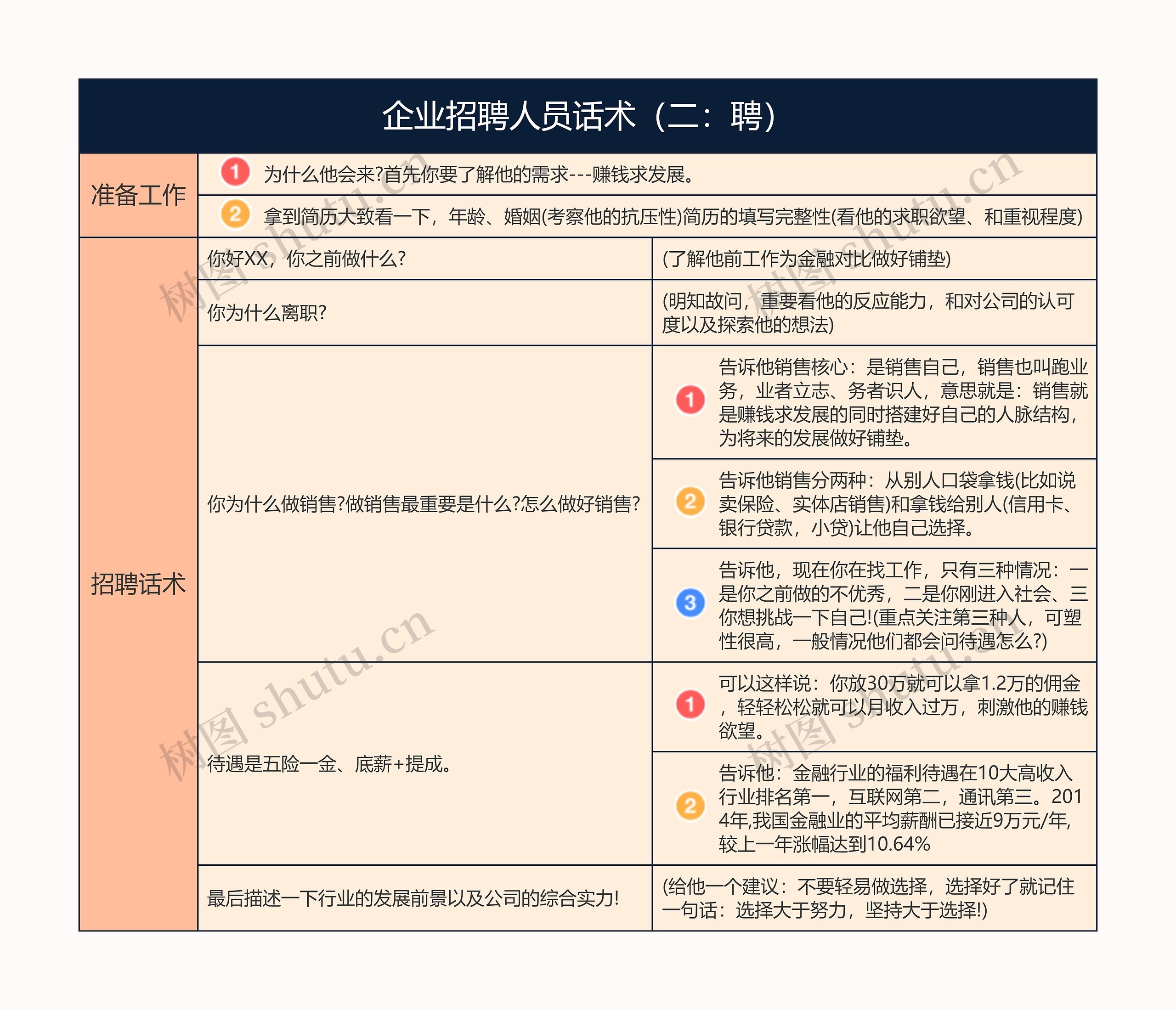The width and height of the screenshot is (1176, 1010).
Task: Click the red number 1 icon beside 为什么他会来
Action: point(235,172)
